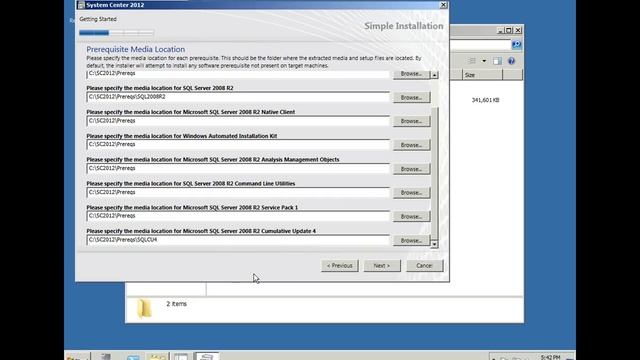Screen dimensions: 640x360
Task: Edit the Analysis Management Objects path field
Action: click(238, 169)
